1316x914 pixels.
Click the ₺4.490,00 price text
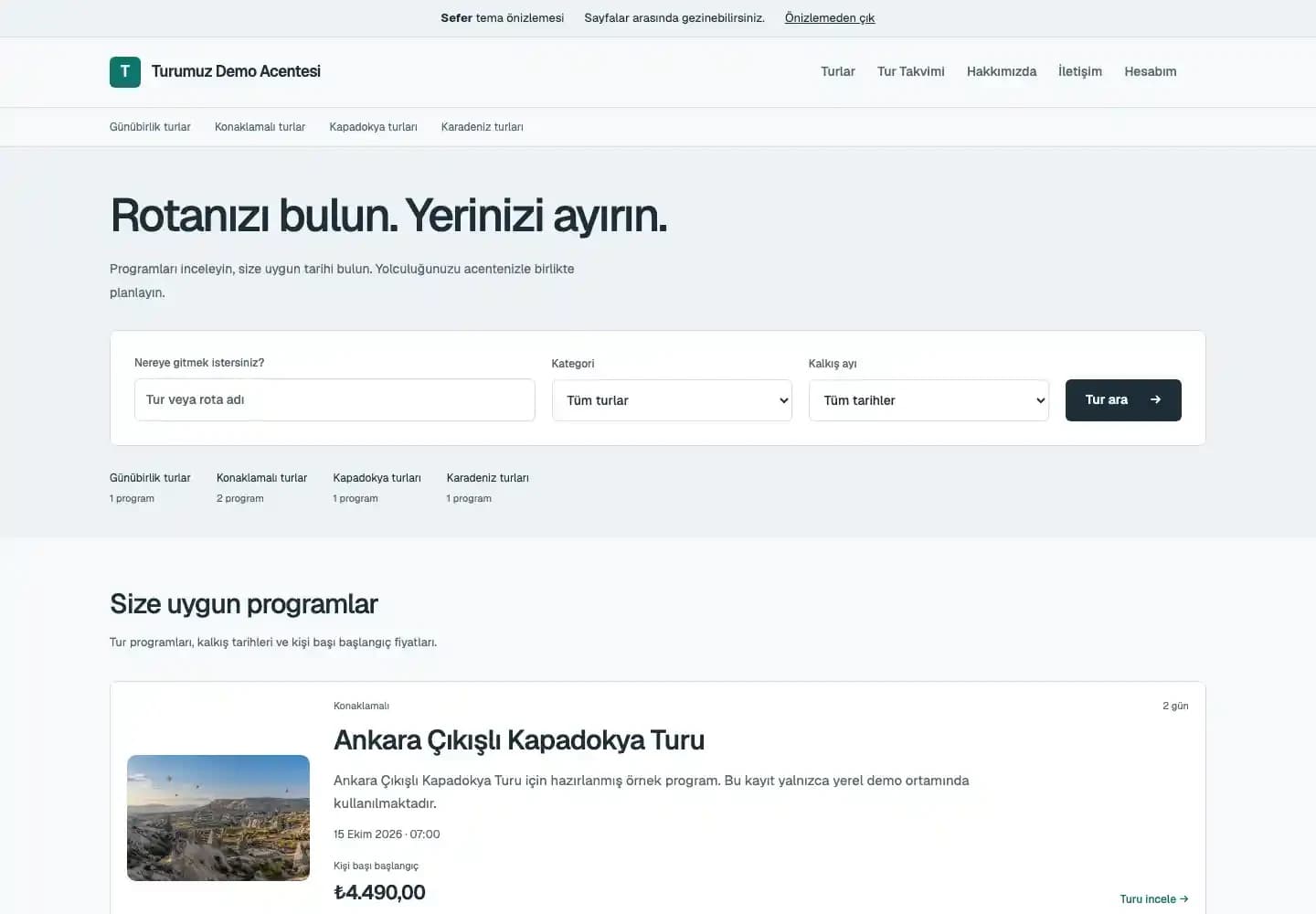pos(379,892)
